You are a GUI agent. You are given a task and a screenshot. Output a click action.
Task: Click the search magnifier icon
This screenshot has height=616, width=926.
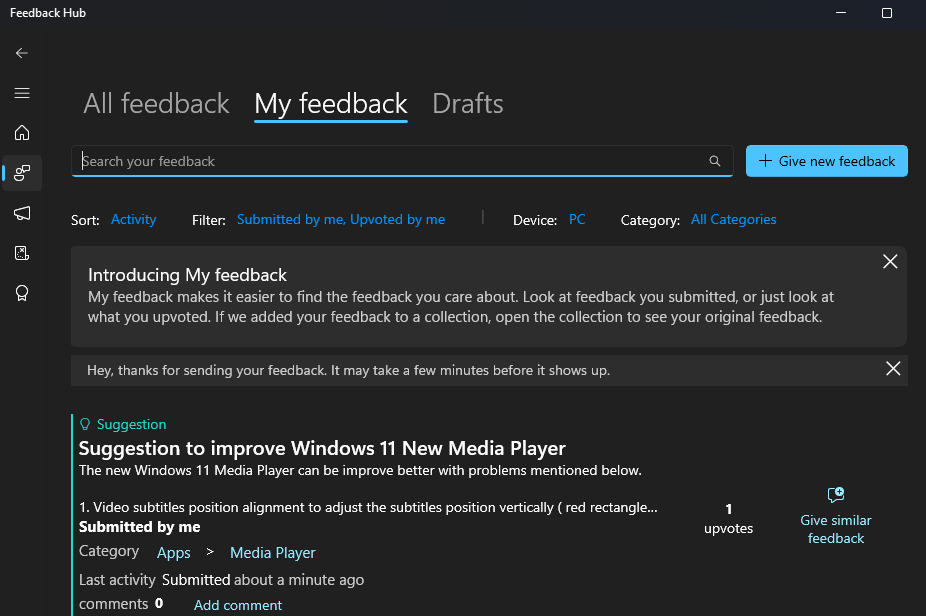715,161
